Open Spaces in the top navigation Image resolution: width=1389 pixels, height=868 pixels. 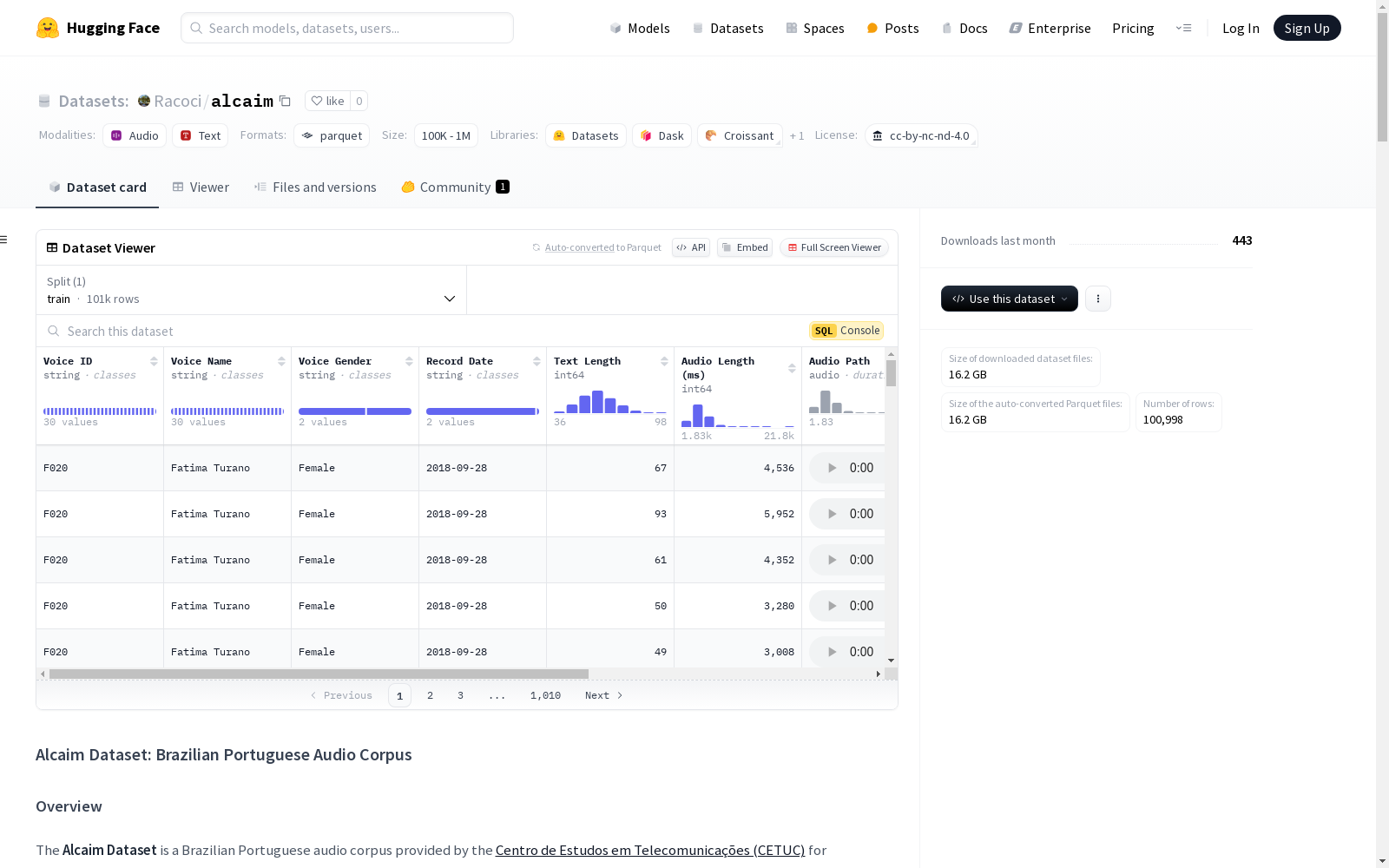click(815, 28)
